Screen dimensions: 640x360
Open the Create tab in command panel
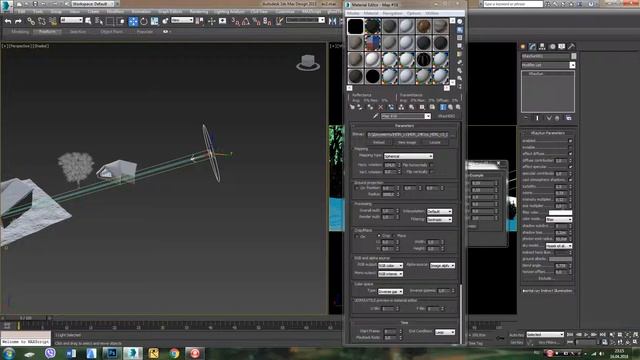[x=523, y=47]
